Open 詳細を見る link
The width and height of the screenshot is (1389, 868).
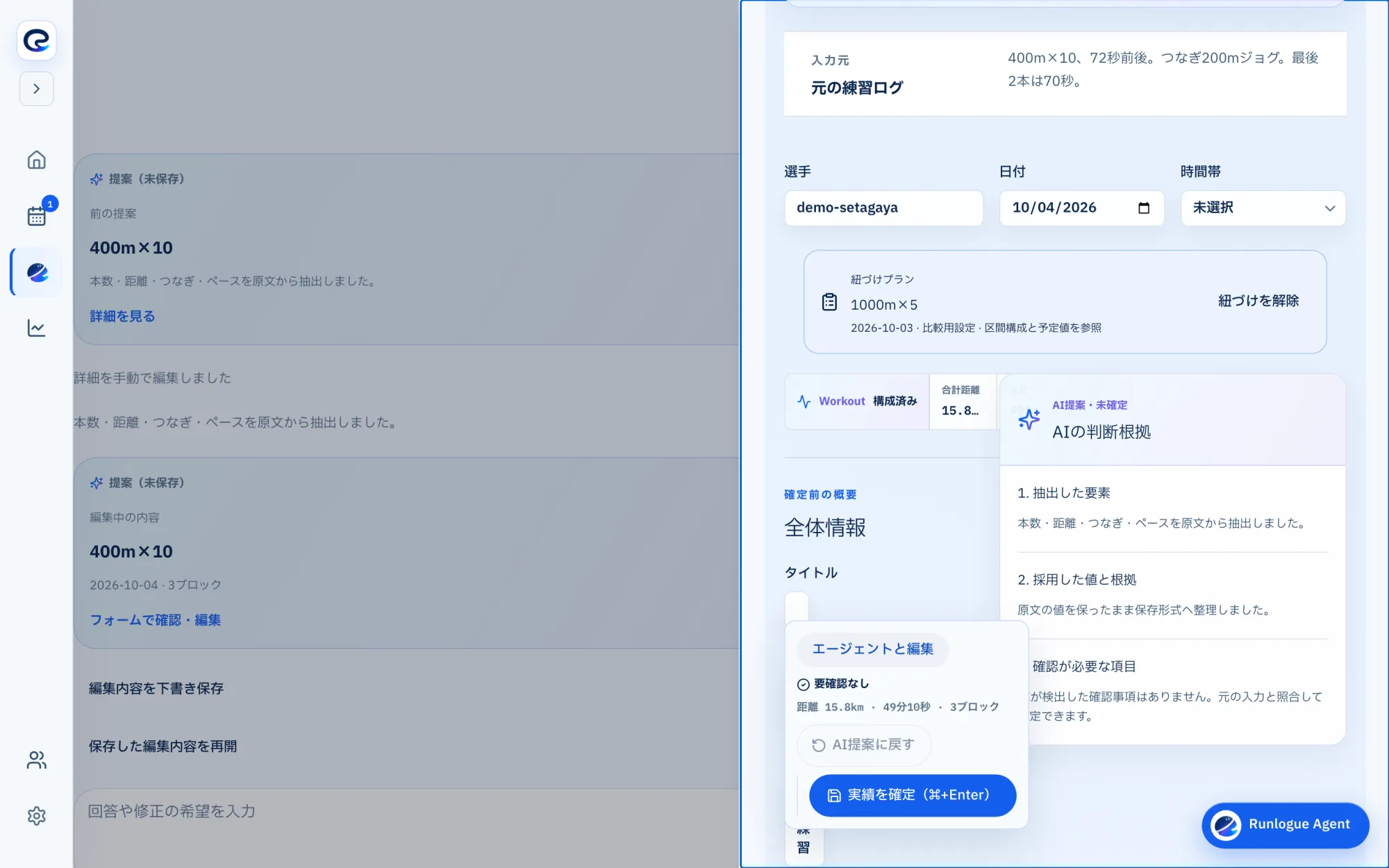[122, 316]
